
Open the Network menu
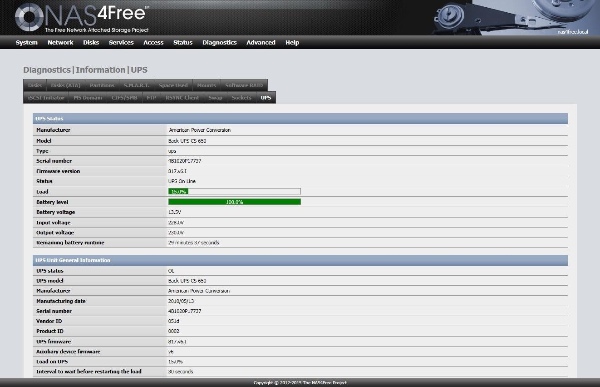pos(60,42)
